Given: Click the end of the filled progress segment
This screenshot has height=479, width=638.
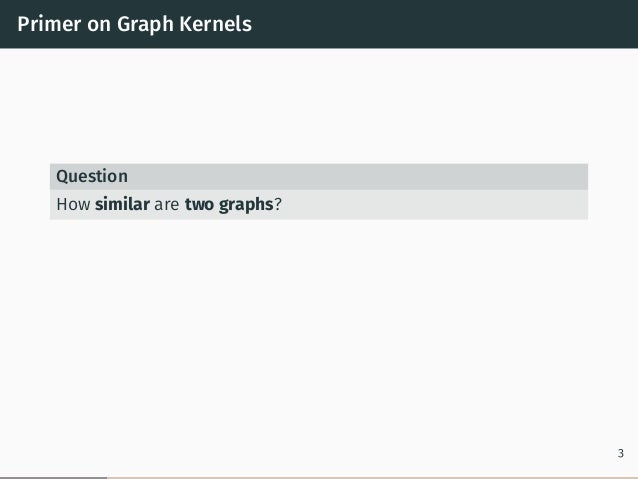Looking at the screenshot, I should (x=106, y=478).
